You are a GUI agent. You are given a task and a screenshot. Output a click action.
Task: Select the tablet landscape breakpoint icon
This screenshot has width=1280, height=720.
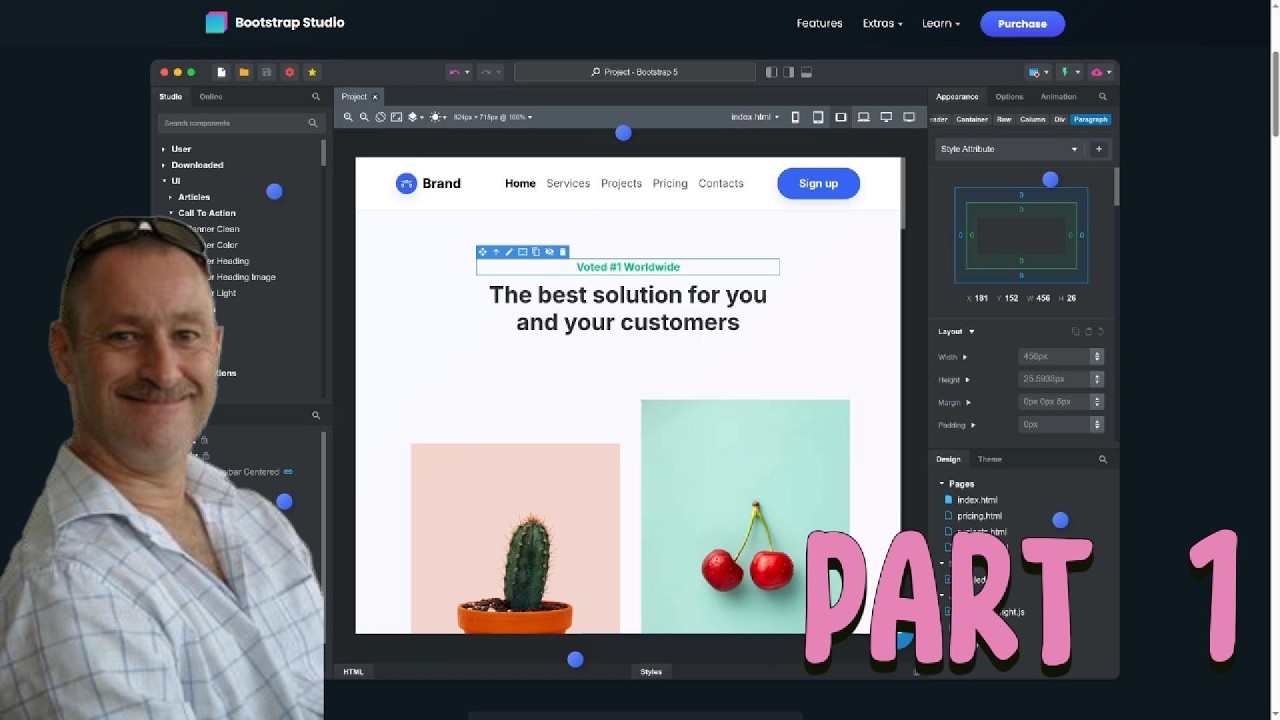coord(841,117)
